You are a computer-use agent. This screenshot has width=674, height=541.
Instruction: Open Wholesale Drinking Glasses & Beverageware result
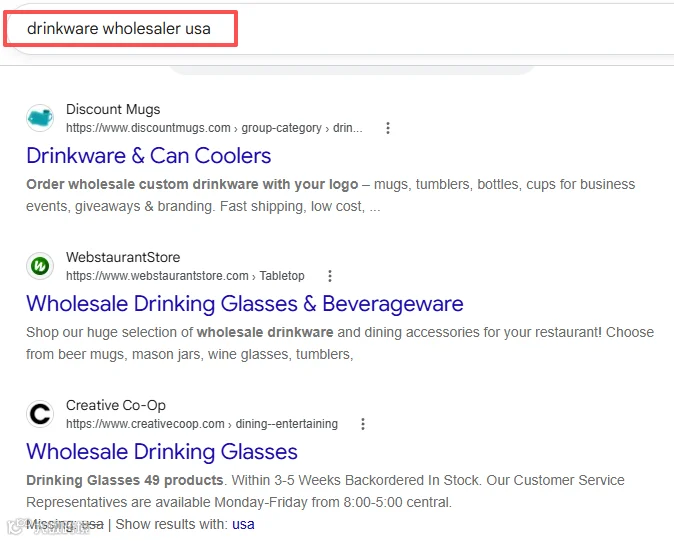[x=245, y=304]
